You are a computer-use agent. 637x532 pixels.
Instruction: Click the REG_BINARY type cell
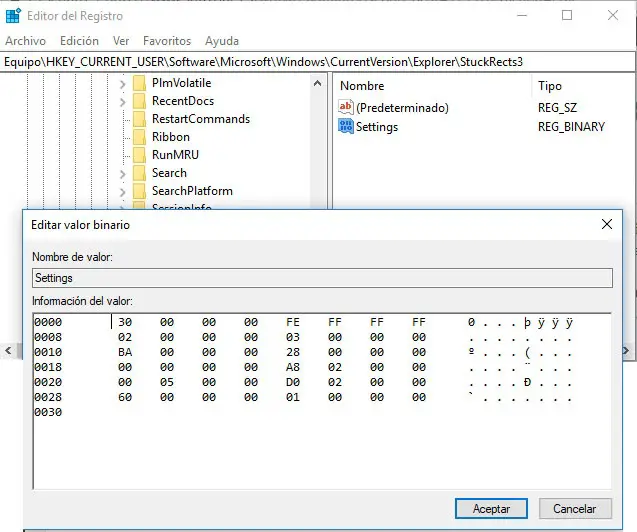coord(571,127)
